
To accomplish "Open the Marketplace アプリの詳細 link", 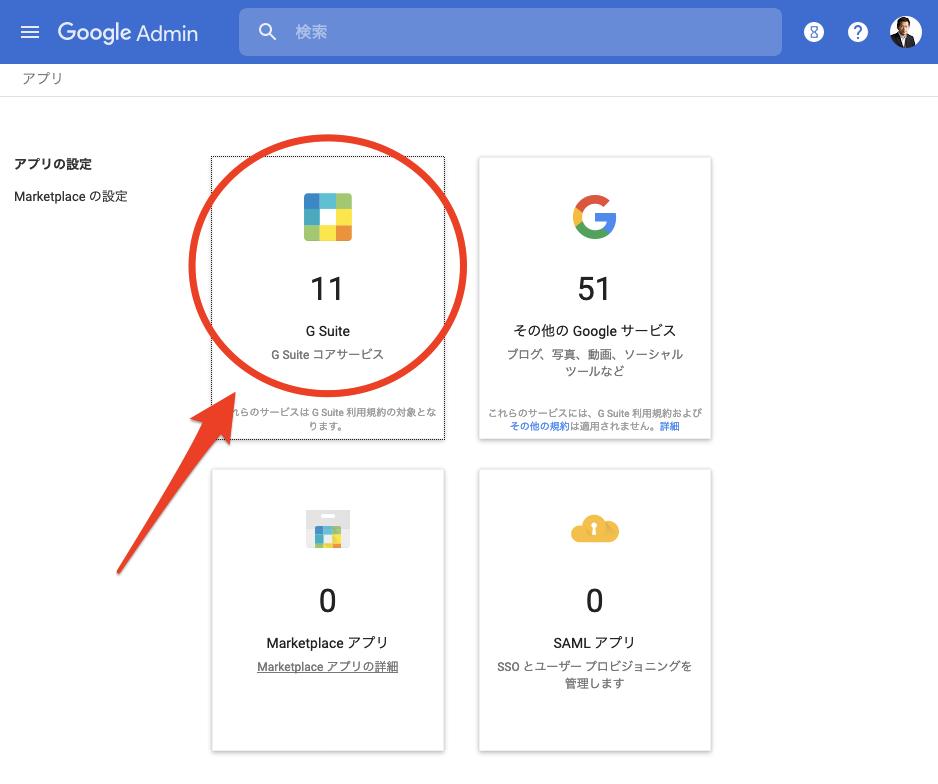I will (x=327, y=667).
